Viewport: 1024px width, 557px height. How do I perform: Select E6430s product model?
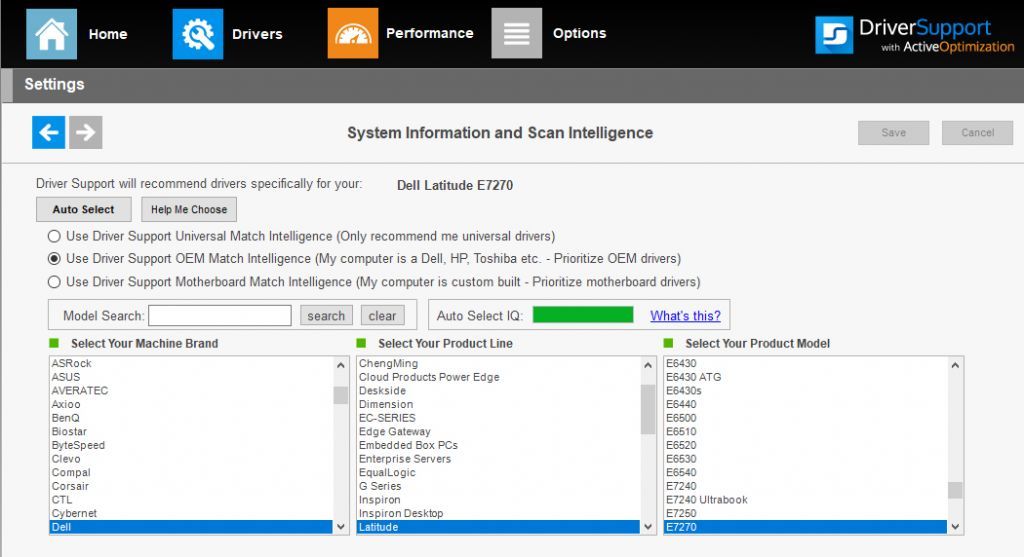(x=805, y=390)
